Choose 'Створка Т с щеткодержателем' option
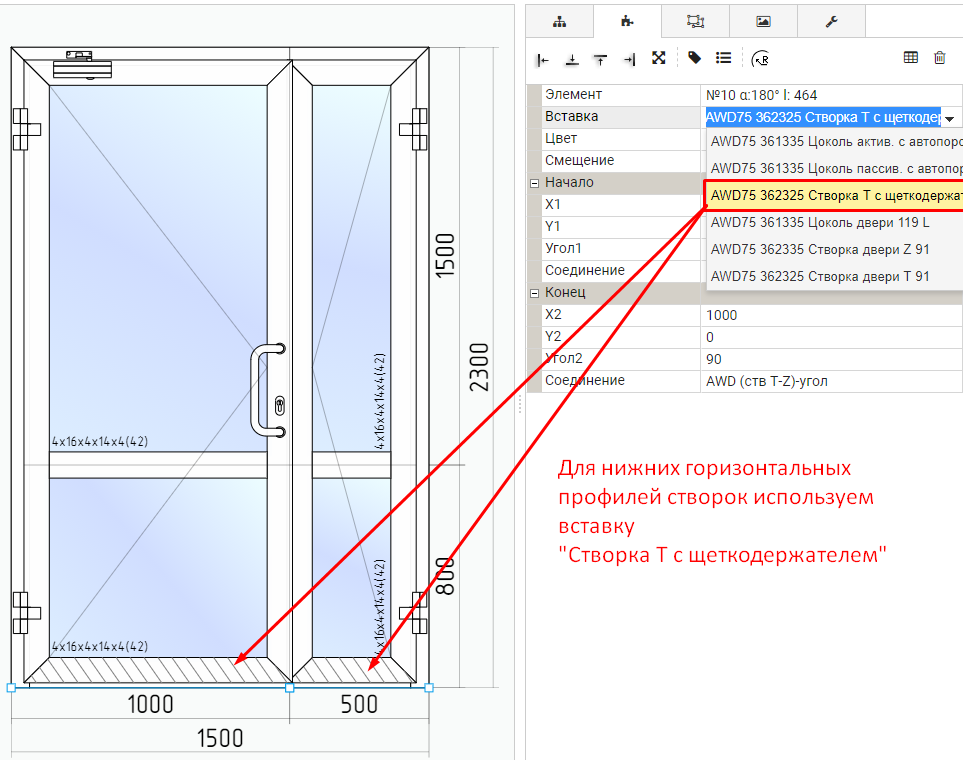Image resolution: width=963 pixels, height=760 pixels. (836, 195)
